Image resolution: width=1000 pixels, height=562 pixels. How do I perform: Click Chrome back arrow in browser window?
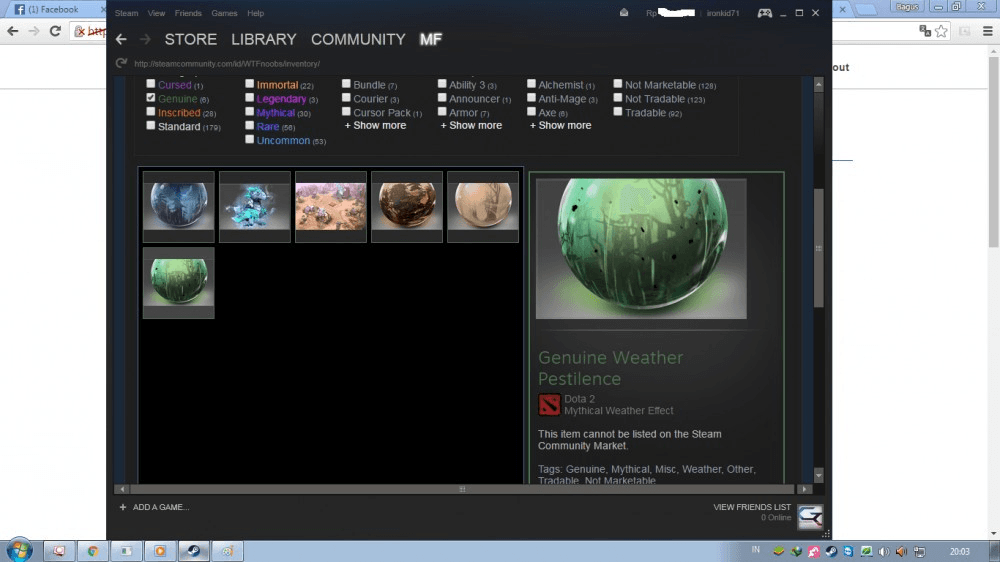pos(13,31)
